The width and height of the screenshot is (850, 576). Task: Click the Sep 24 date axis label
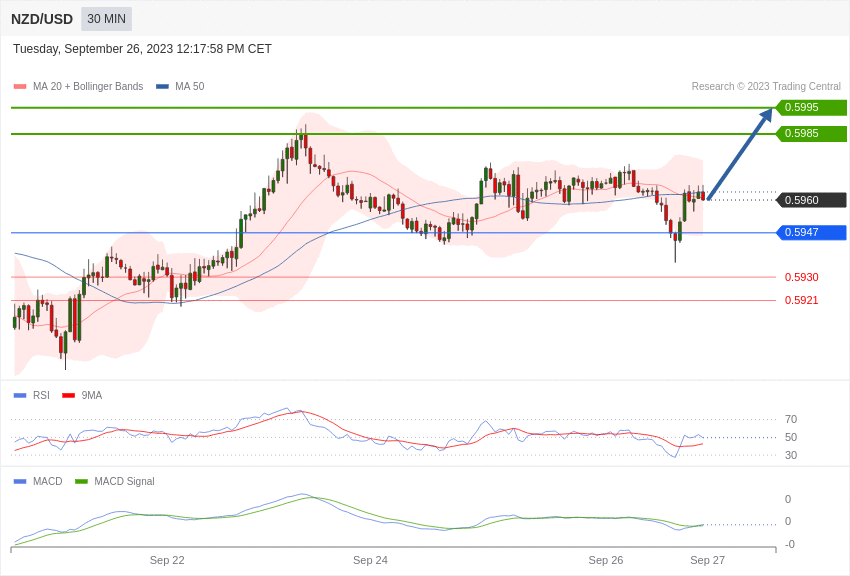370,560
